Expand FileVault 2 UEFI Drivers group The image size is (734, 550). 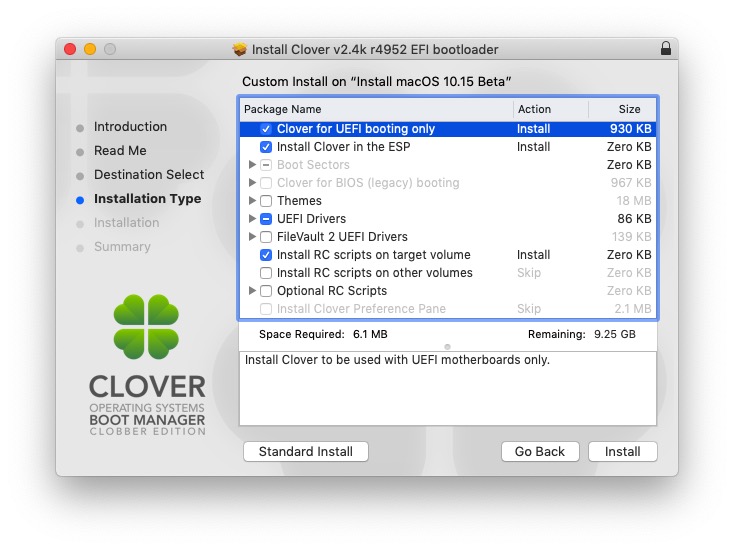252,237
